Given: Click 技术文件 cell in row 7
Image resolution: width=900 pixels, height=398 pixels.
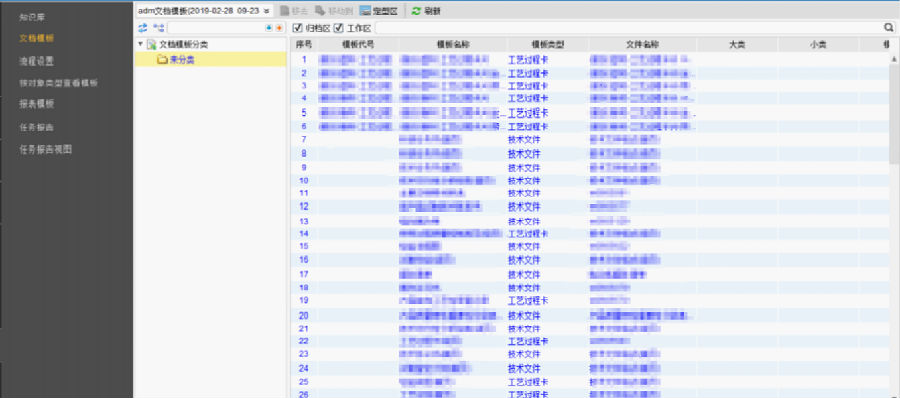Looking at the screenshot, I should coord(524,139).
